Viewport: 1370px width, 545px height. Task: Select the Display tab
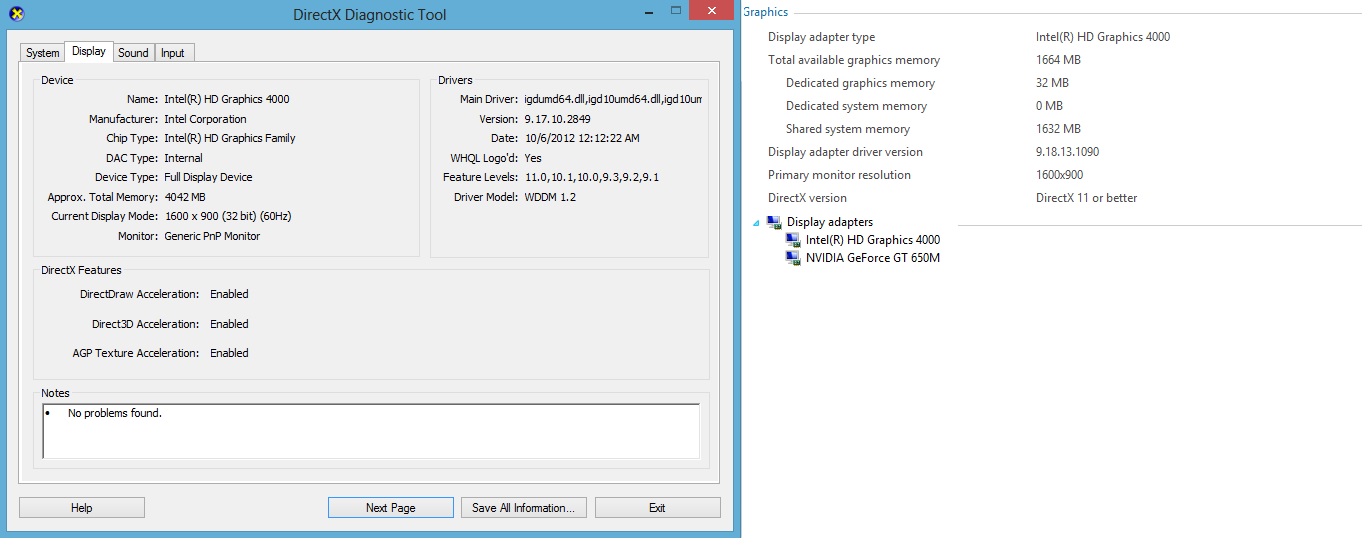coord(89,51)
